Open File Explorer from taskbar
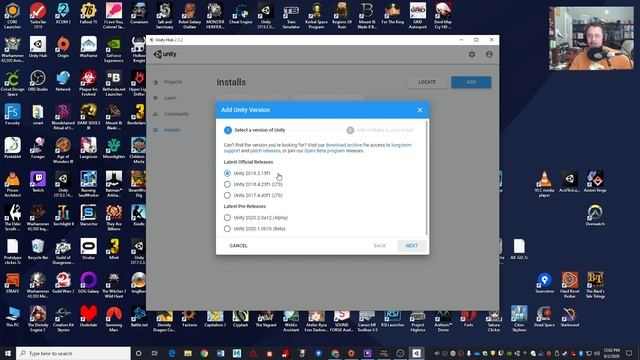 188,353
